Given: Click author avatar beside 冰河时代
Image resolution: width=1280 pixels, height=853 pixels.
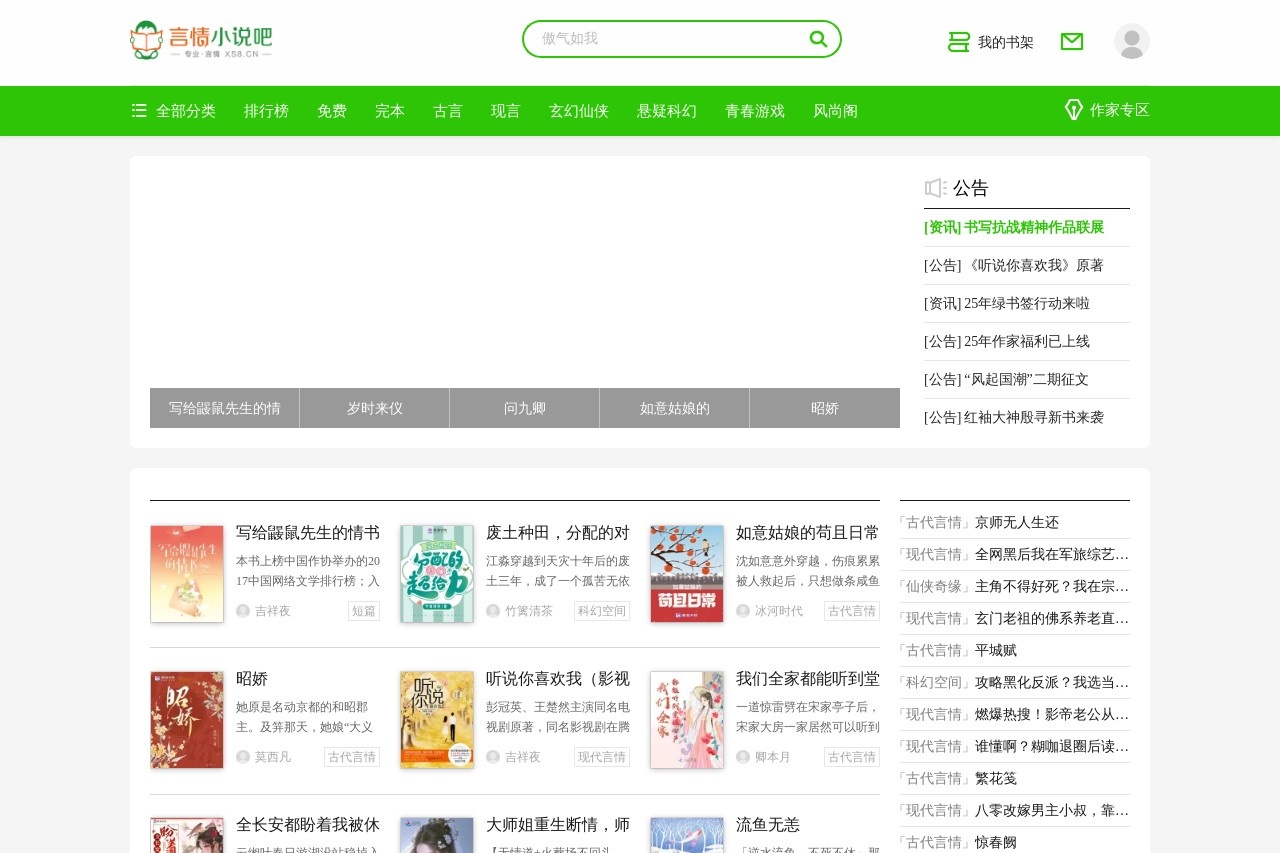Looking at the screenshot, I should (743, 611).
